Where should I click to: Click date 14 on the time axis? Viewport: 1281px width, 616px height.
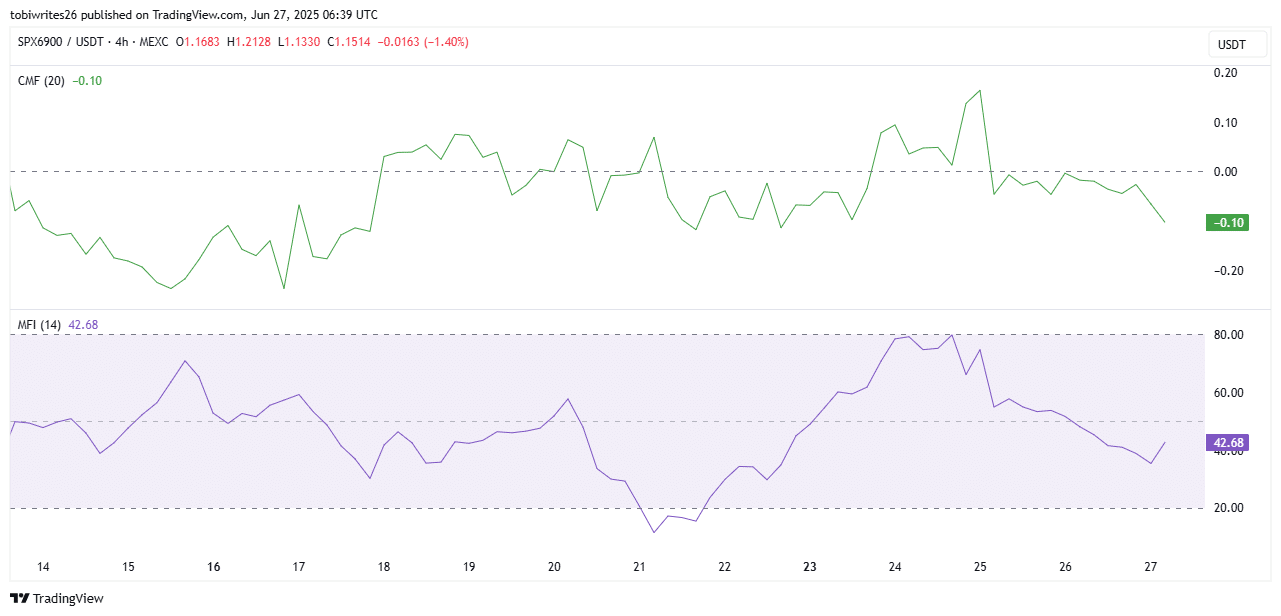[43, 567]
